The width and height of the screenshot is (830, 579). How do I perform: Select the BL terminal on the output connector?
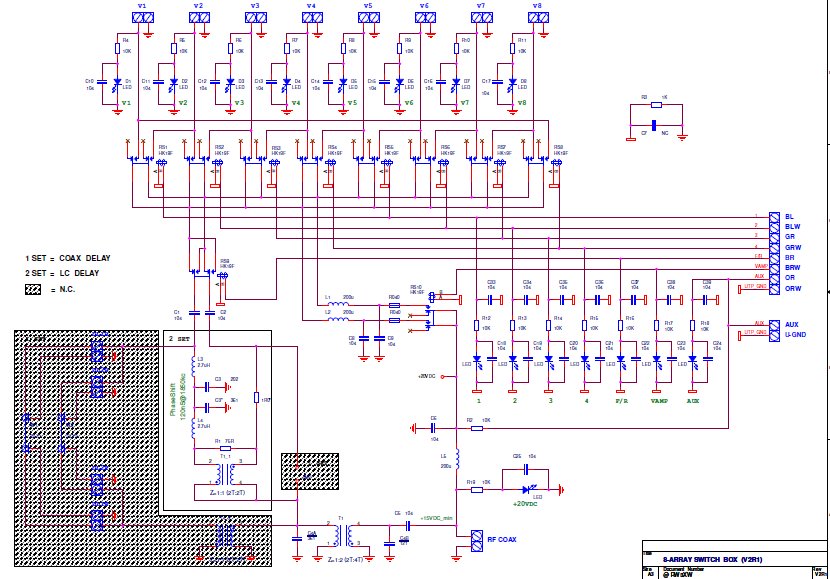774,217
